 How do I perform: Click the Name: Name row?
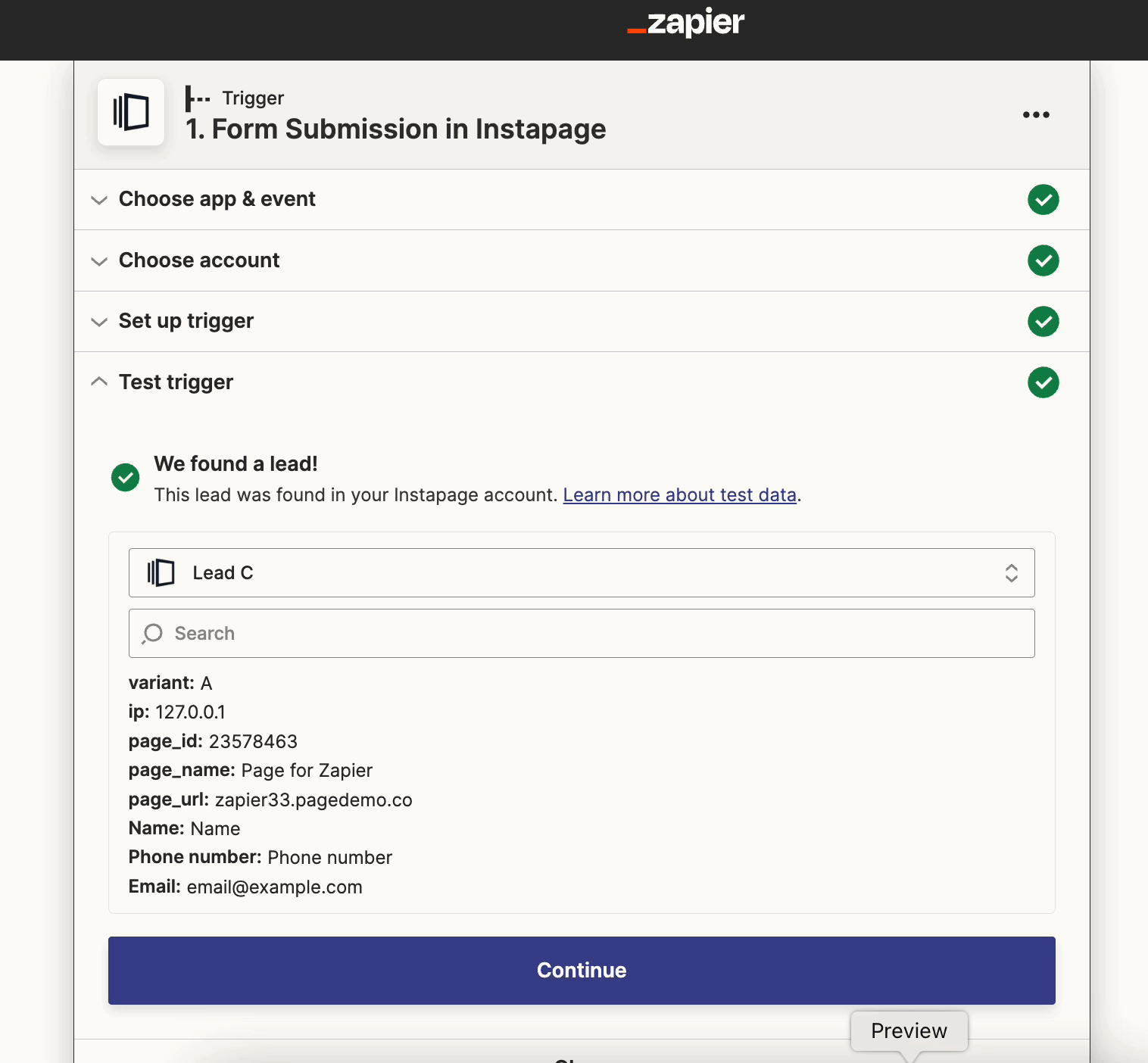[x=184, y=829]
